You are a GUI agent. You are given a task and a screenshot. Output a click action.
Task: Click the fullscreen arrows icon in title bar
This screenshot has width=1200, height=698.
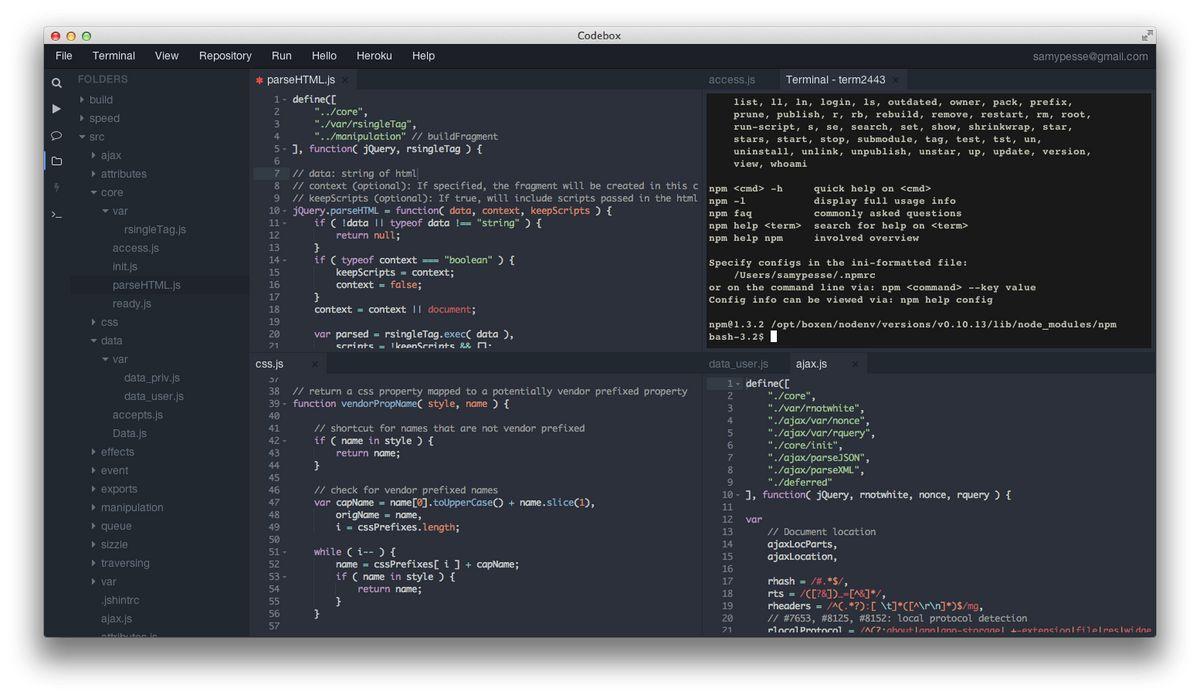click(x=1147, y=35)
